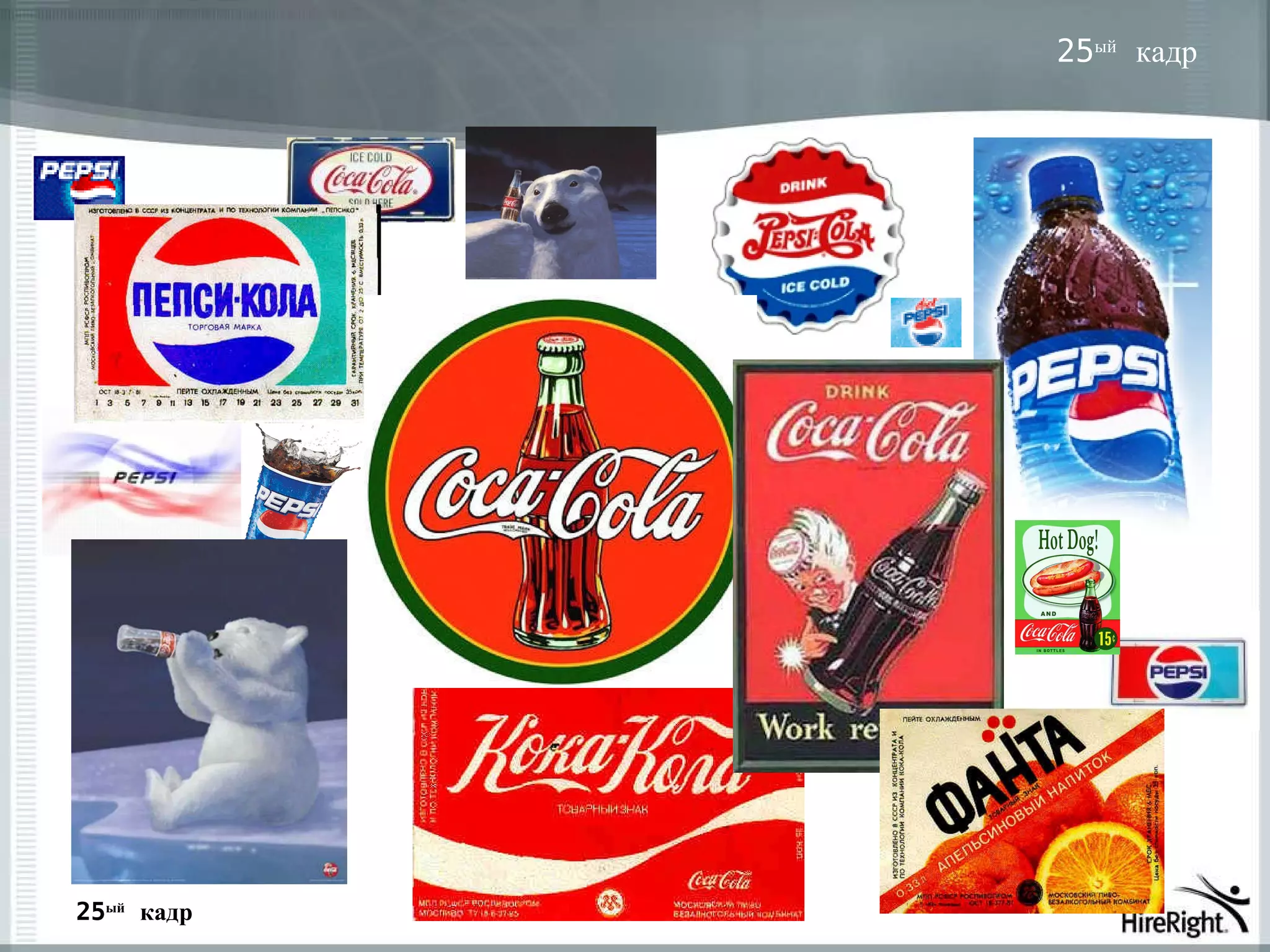This screenshot has height=952, width=1270.
Task: Click the small Coca-Cola script on Soviet label
Action: click(719, 880)
